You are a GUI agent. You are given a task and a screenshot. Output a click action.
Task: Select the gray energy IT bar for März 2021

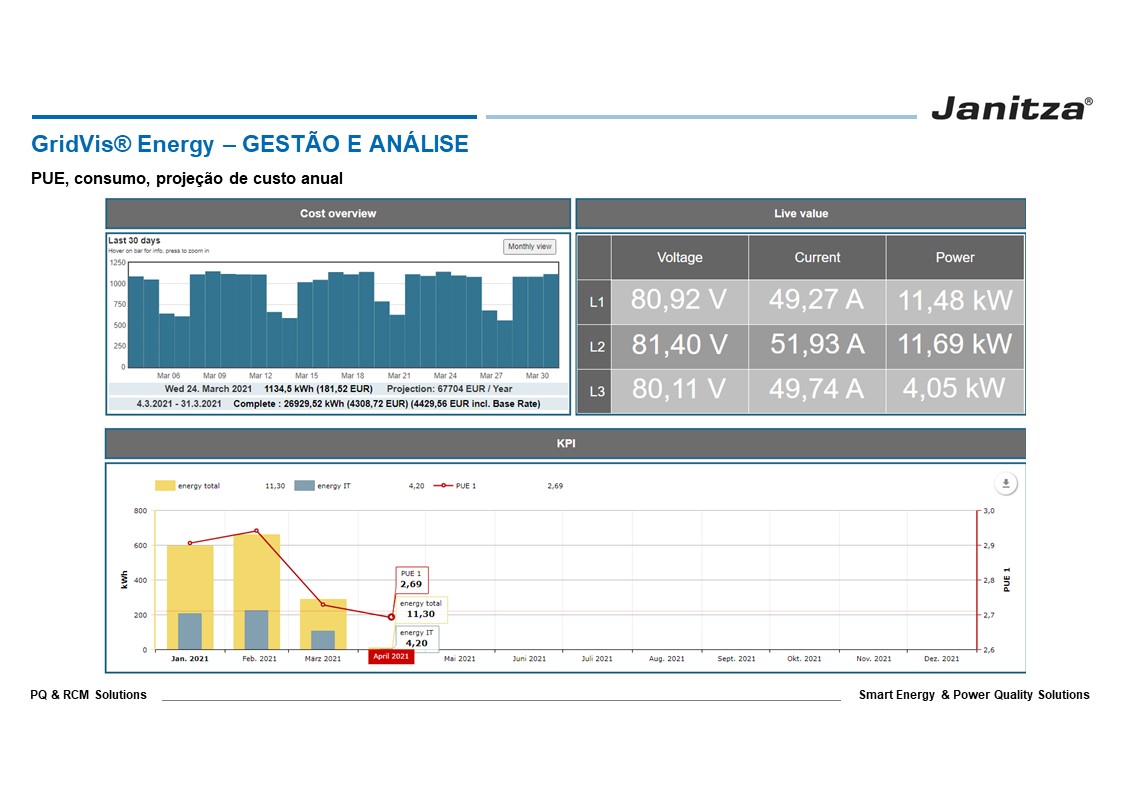pyautogui.click(x=323, y=640)
